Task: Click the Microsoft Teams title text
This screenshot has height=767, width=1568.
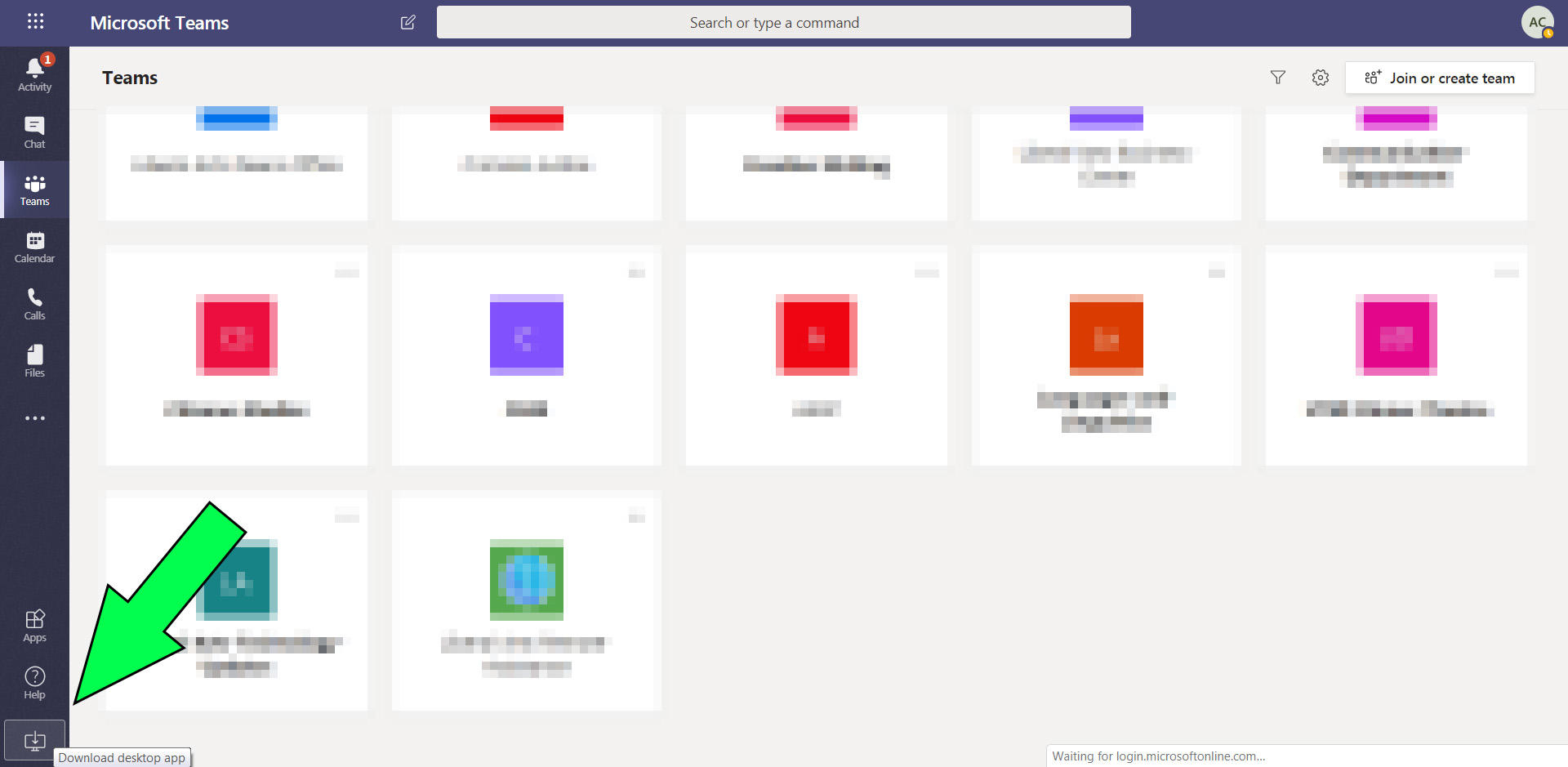Action: (x=159, y=23)
